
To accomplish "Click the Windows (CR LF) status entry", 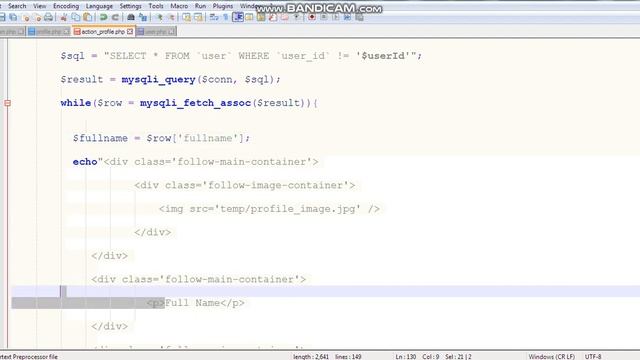I will tap(551, 357).
